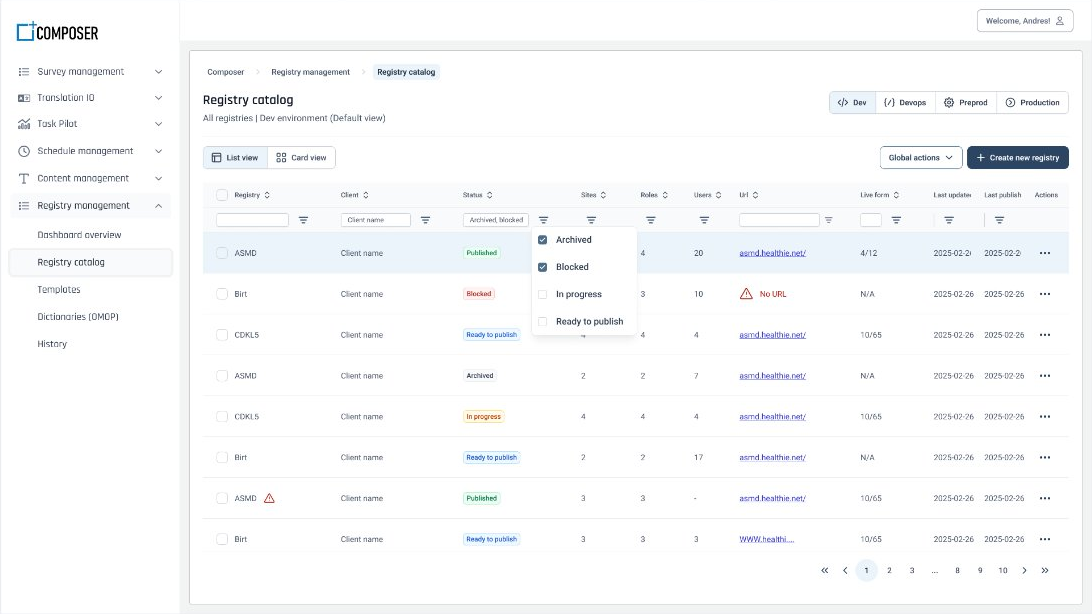This screenshot has width=1092, height=614.
Task: Click Registry management breadcrumb
Action: 311,72
